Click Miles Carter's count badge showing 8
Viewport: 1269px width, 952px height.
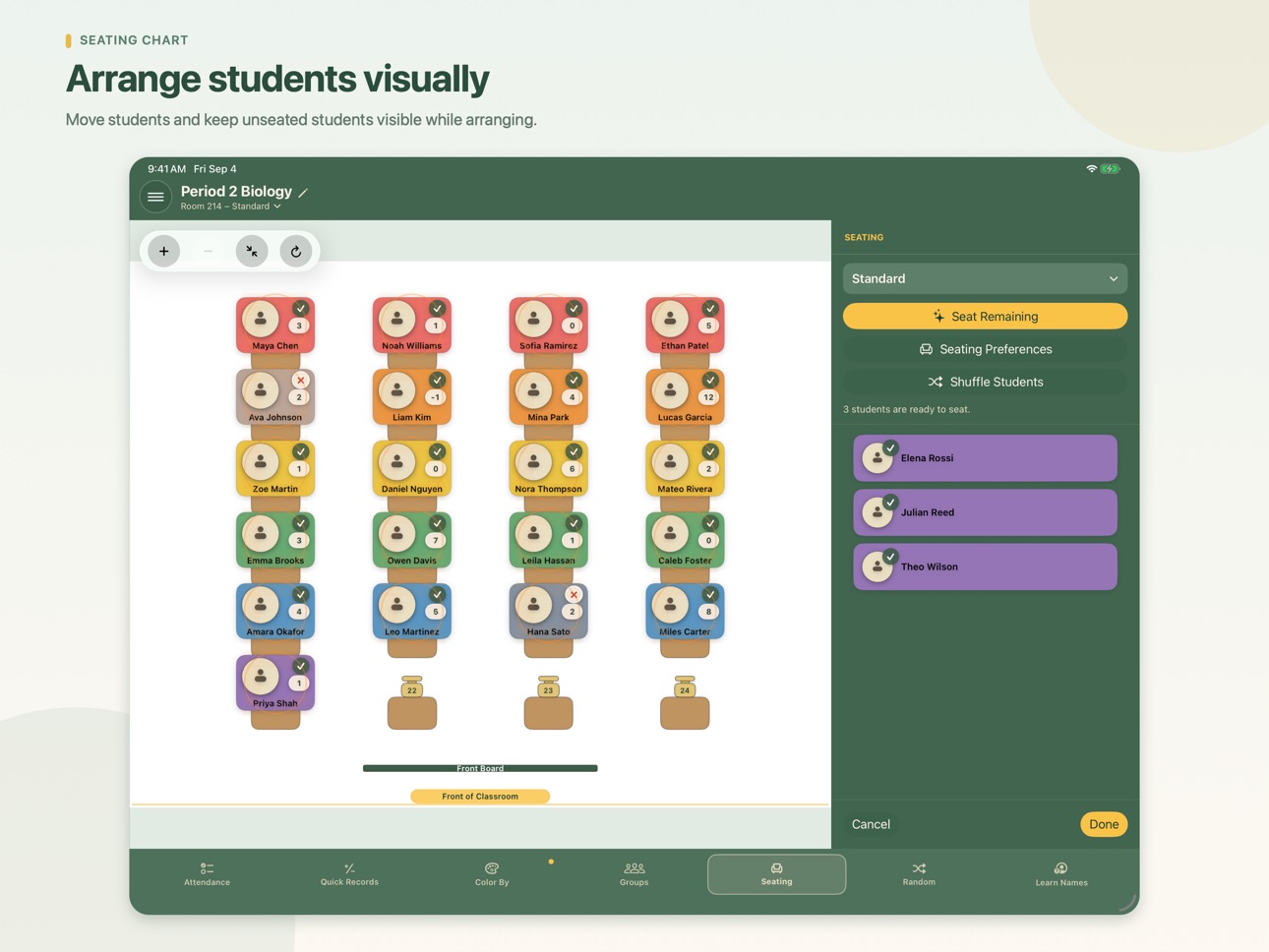point(708,612)
